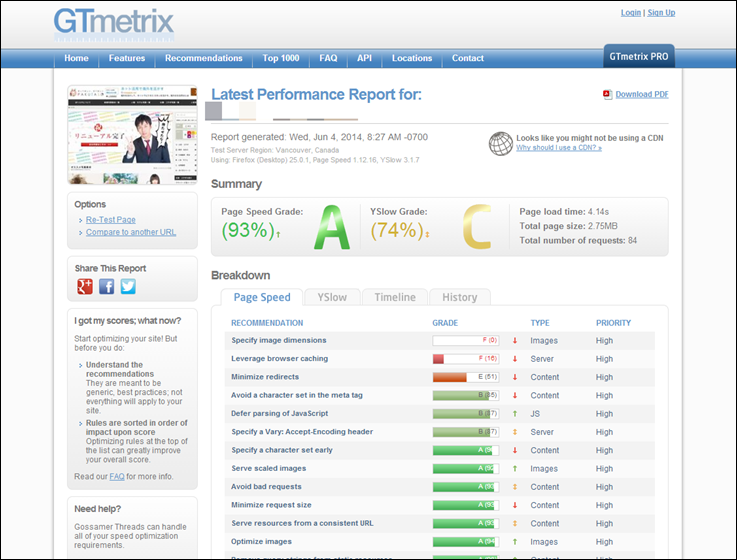
Task: Expand Specify image dimensions recommendation
Action: pyautogui.click(x=279, y=340)
